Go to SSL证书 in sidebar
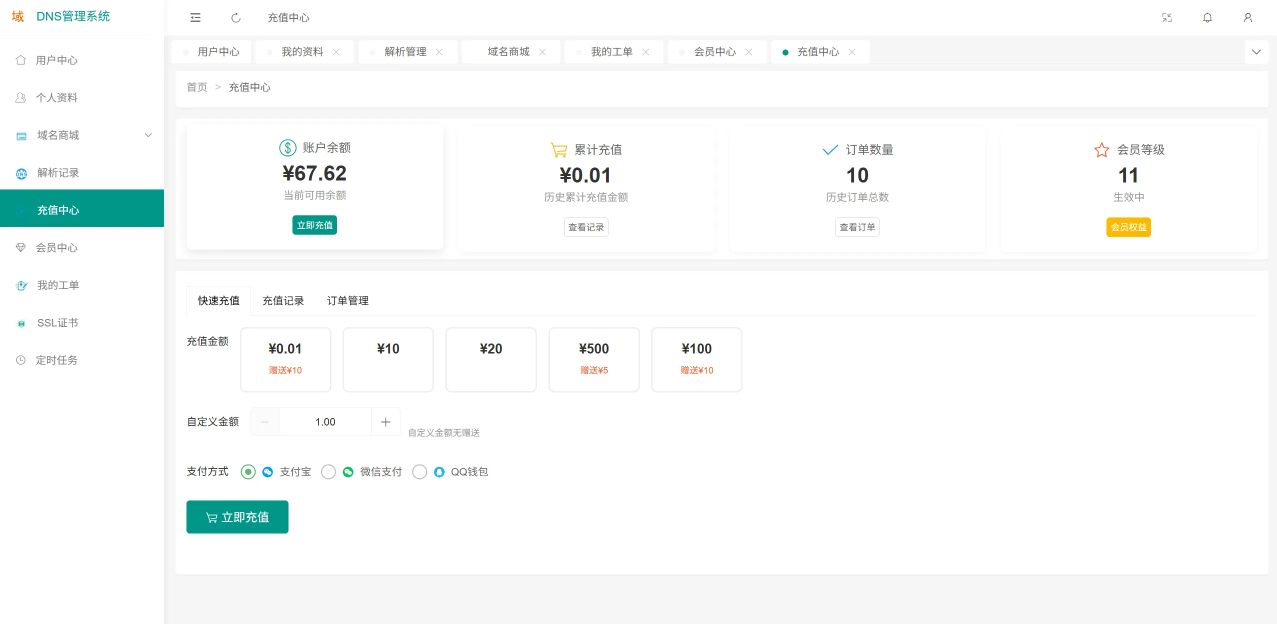Viewport: 1277px width, 624px height. (57, 323)
